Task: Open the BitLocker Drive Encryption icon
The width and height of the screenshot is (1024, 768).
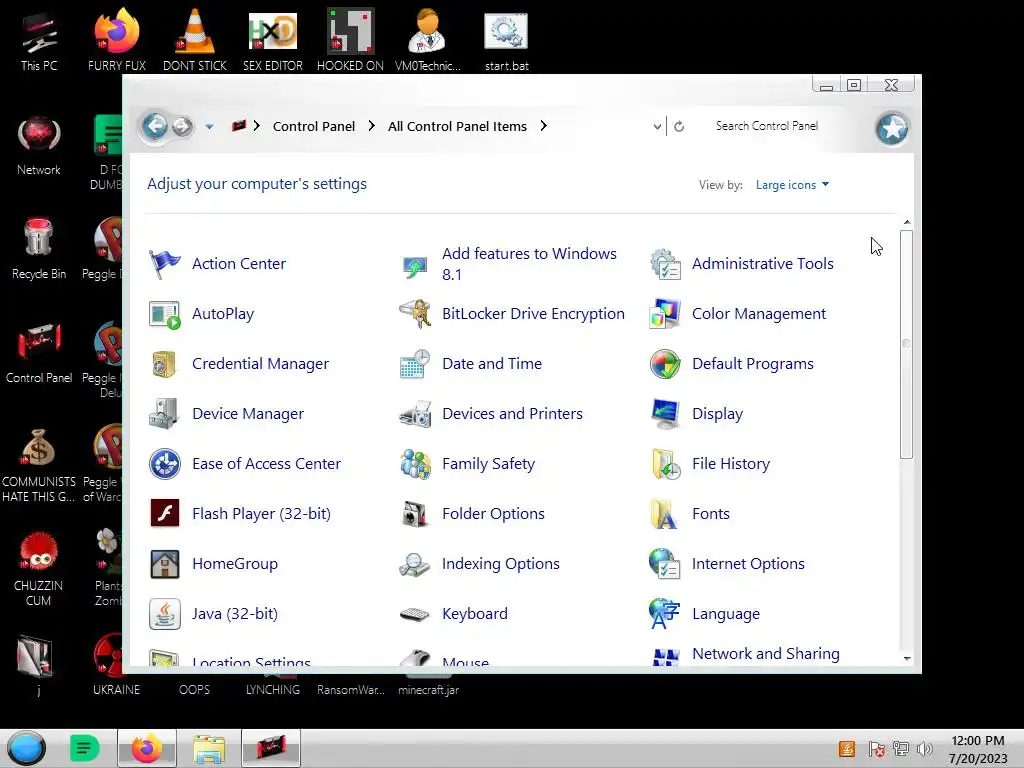Action: 415,314
